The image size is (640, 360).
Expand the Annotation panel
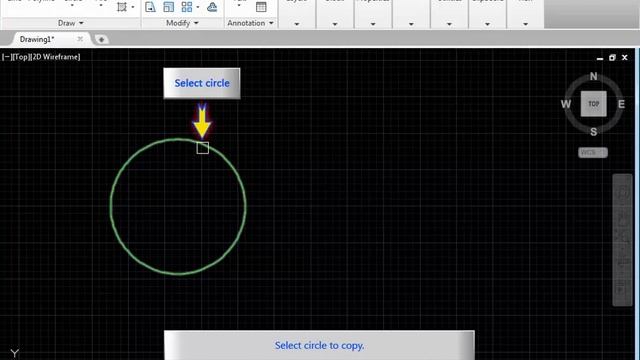click(x=250, y=23)
